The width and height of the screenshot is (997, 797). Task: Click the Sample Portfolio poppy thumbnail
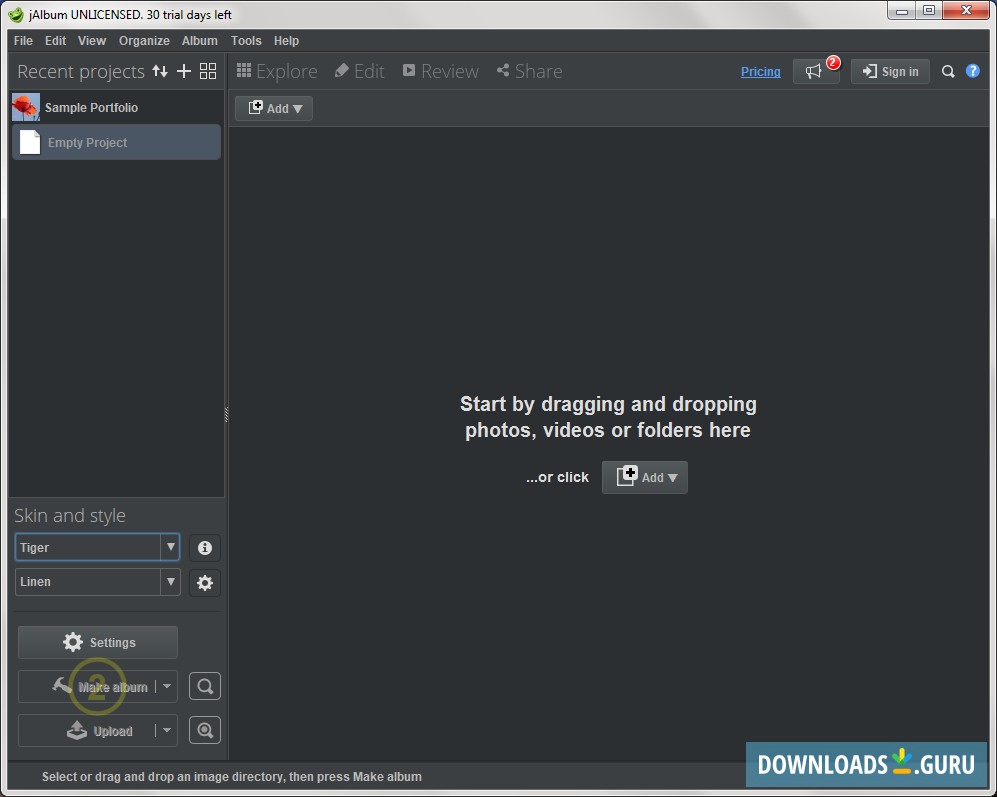(x=25, y=107)
